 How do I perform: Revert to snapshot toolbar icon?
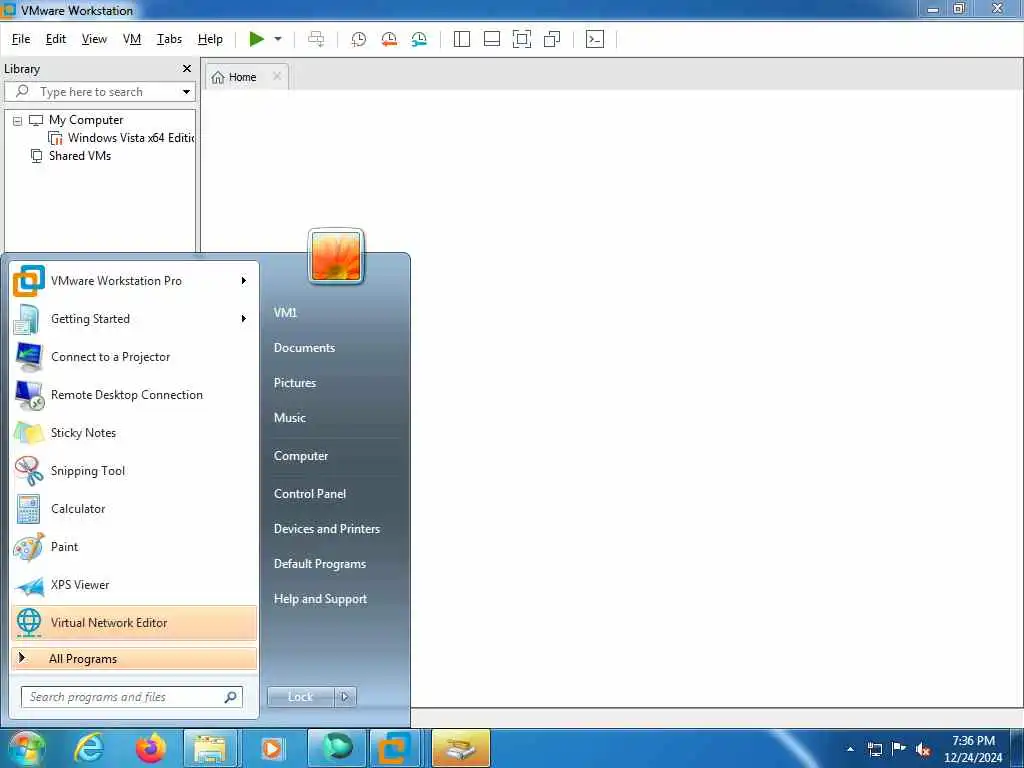point(389,39)
